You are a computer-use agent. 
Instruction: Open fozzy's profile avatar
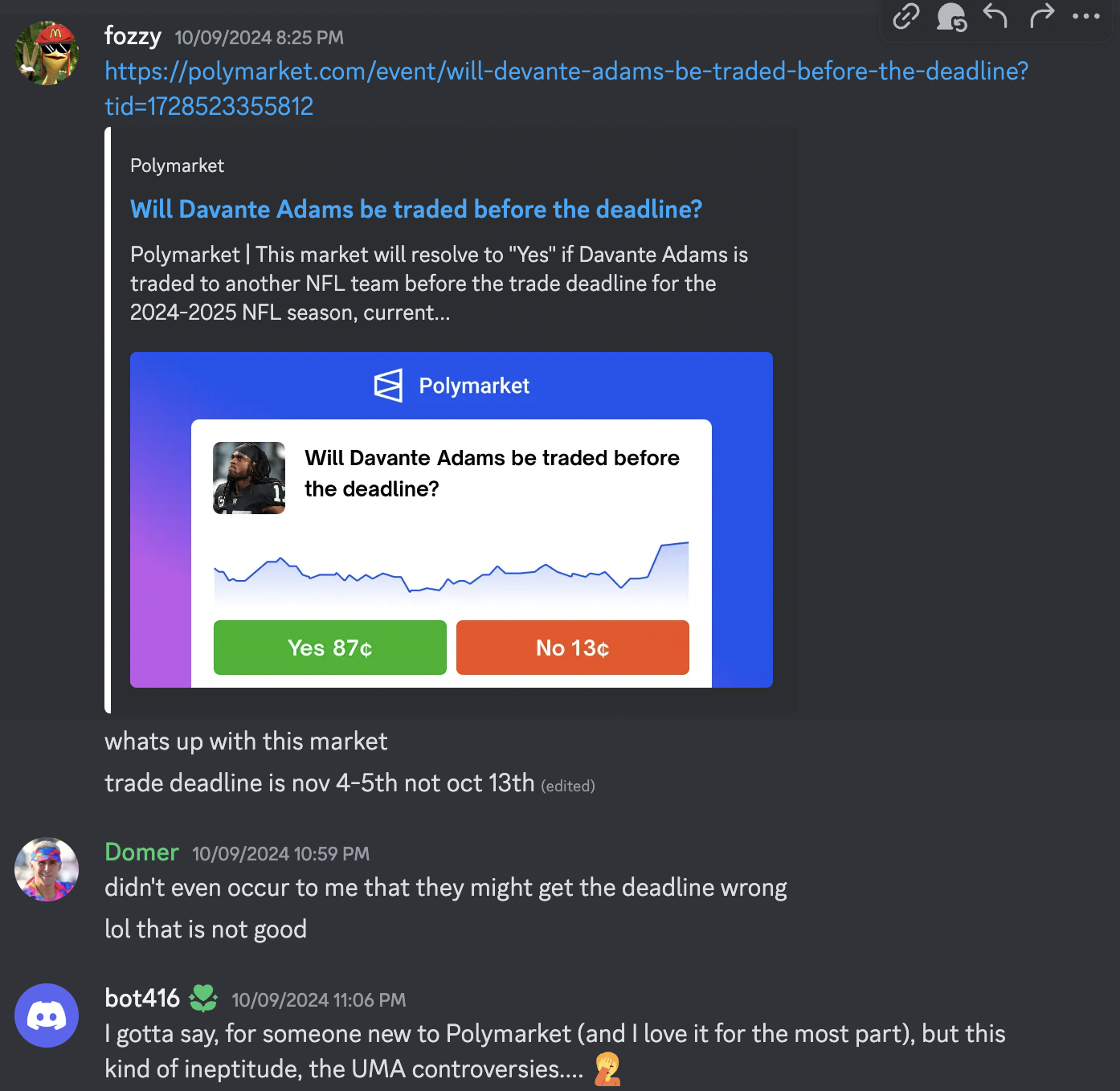tap(47, 53)
